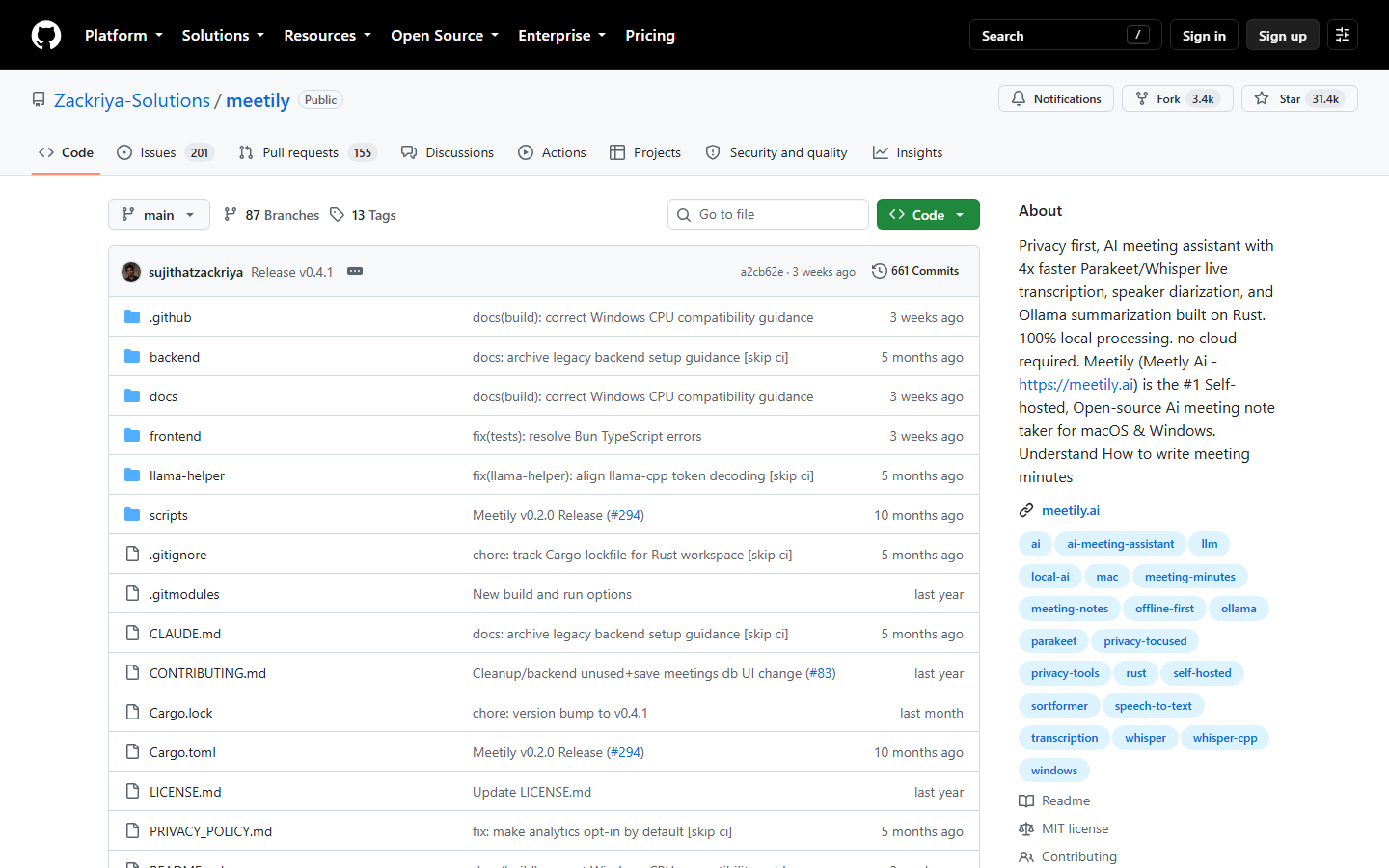Open the Insights tab

point(908,152)
